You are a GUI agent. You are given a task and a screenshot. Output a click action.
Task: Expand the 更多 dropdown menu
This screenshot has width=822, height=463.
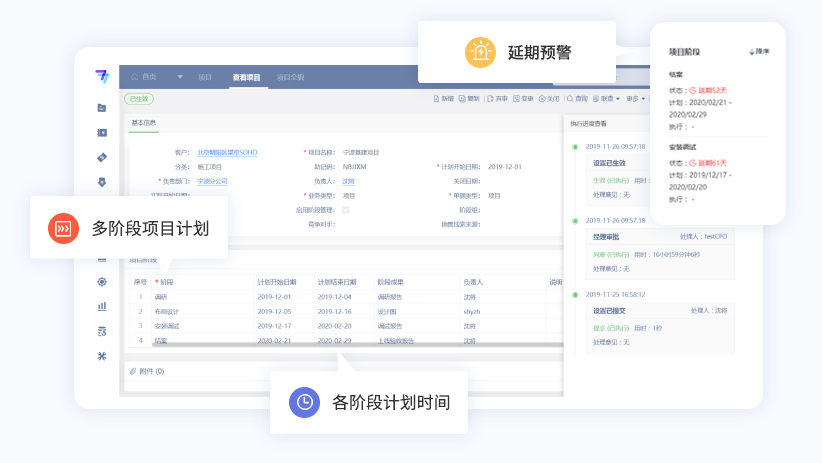[x=633, y=99]
